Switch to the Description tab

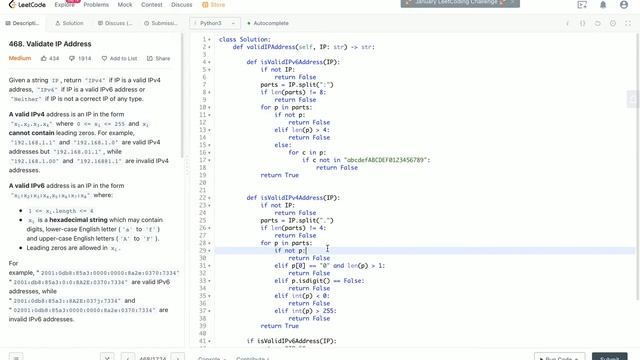(22, 23)
